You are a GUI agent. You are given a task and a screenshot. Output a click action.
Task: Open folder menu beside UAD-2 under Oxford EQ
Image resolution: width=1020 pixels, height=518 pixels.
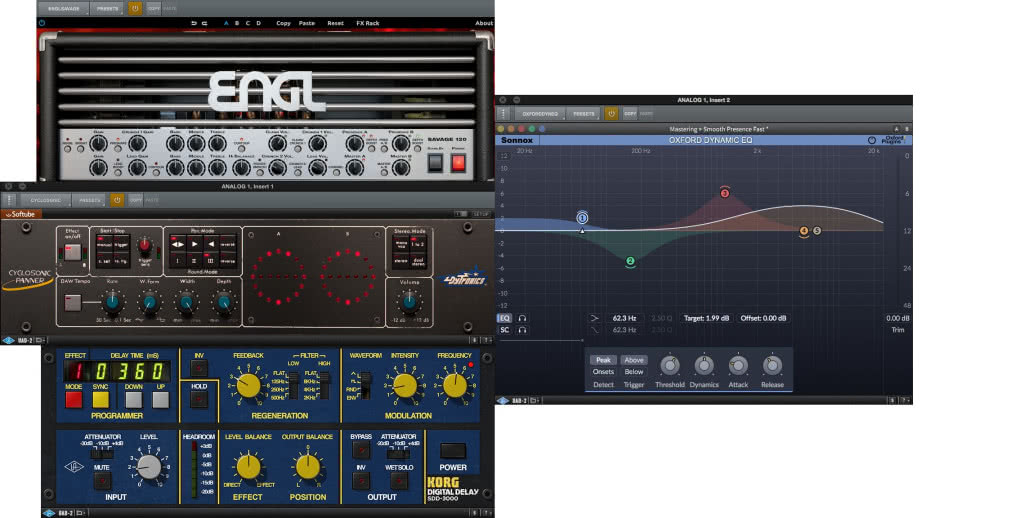[x=537, y=401]
